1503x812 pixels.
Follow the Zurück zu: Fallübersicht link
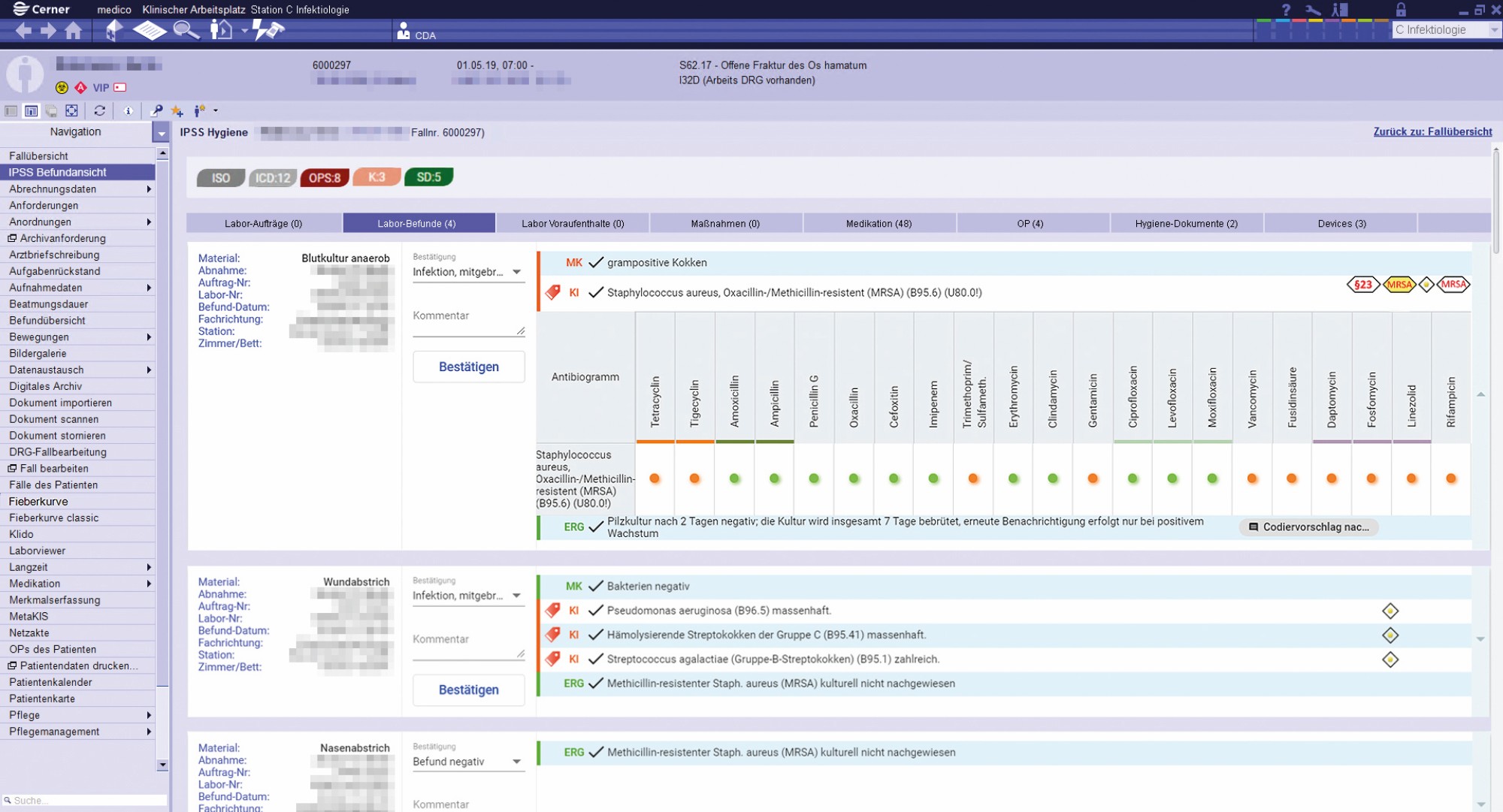click(1432, 131)
